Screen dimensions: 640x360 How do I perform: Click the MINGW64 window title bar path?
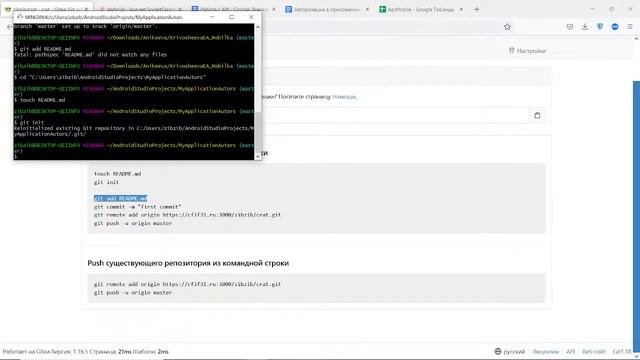(104, 17)
